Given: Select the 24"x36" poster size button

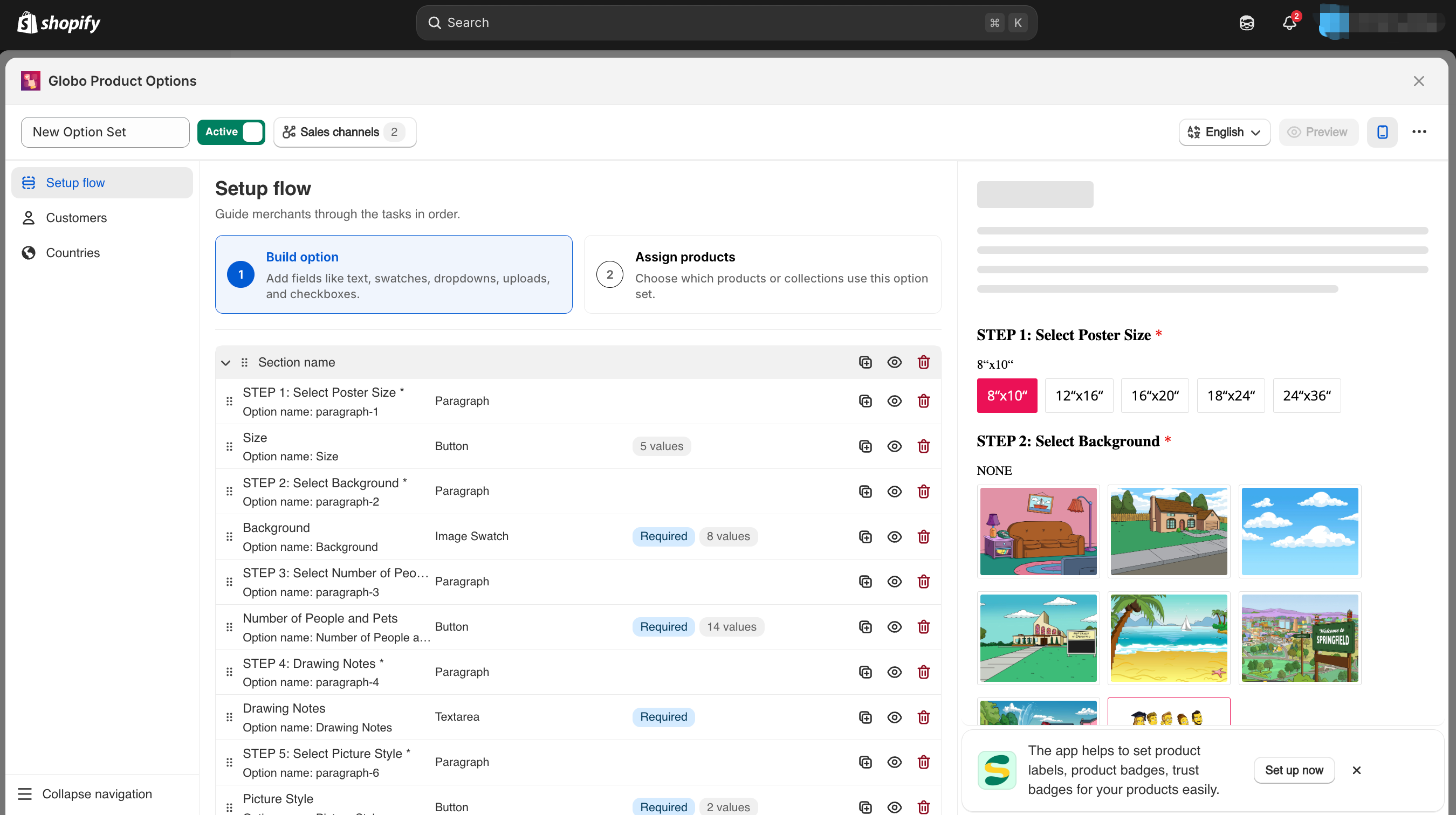Looking at the screenshot, I should pos(1306,396).
